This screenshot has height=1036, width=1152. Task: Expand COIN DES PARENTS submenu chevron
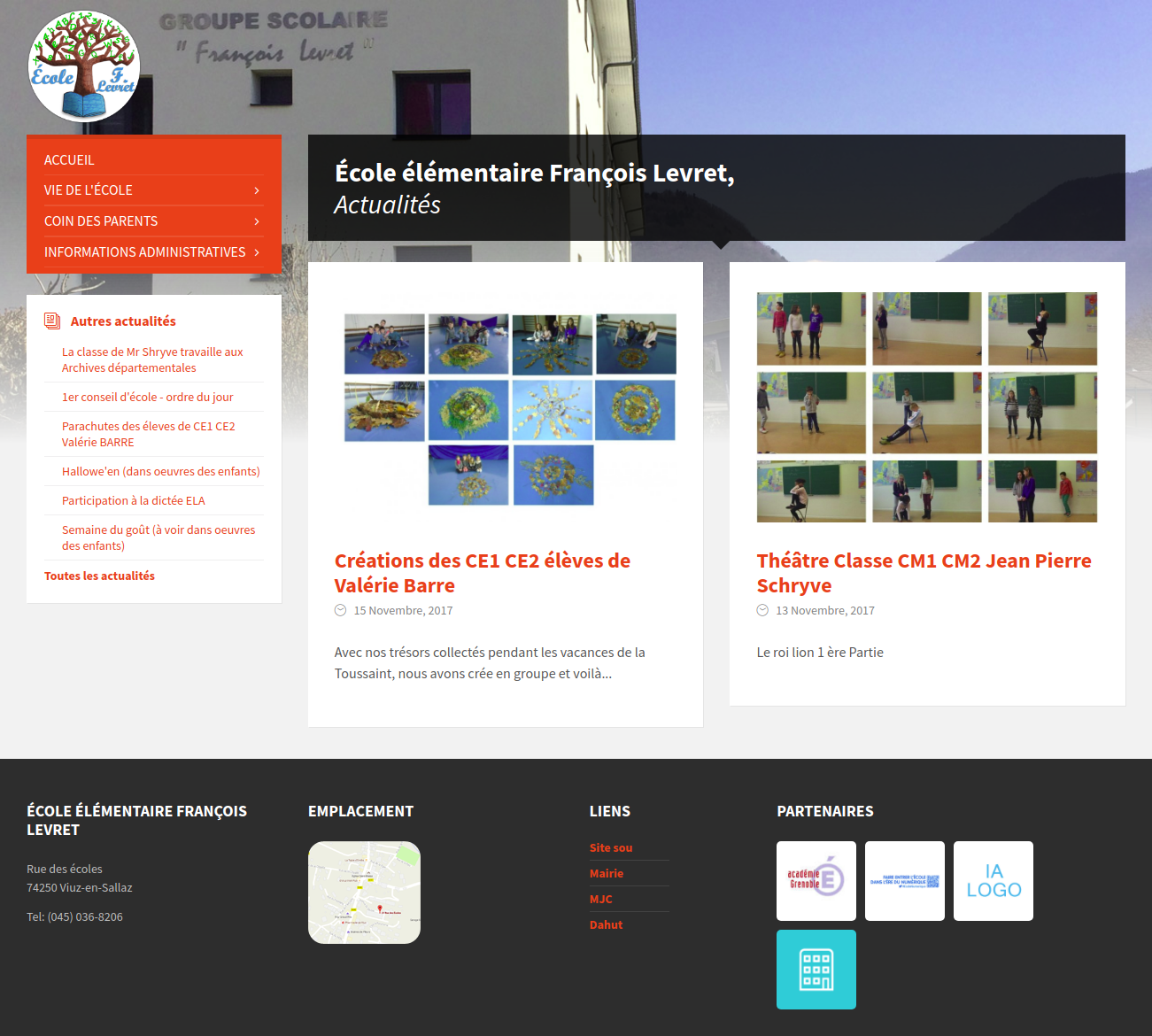pyautogui.click(x=257, y=221)
